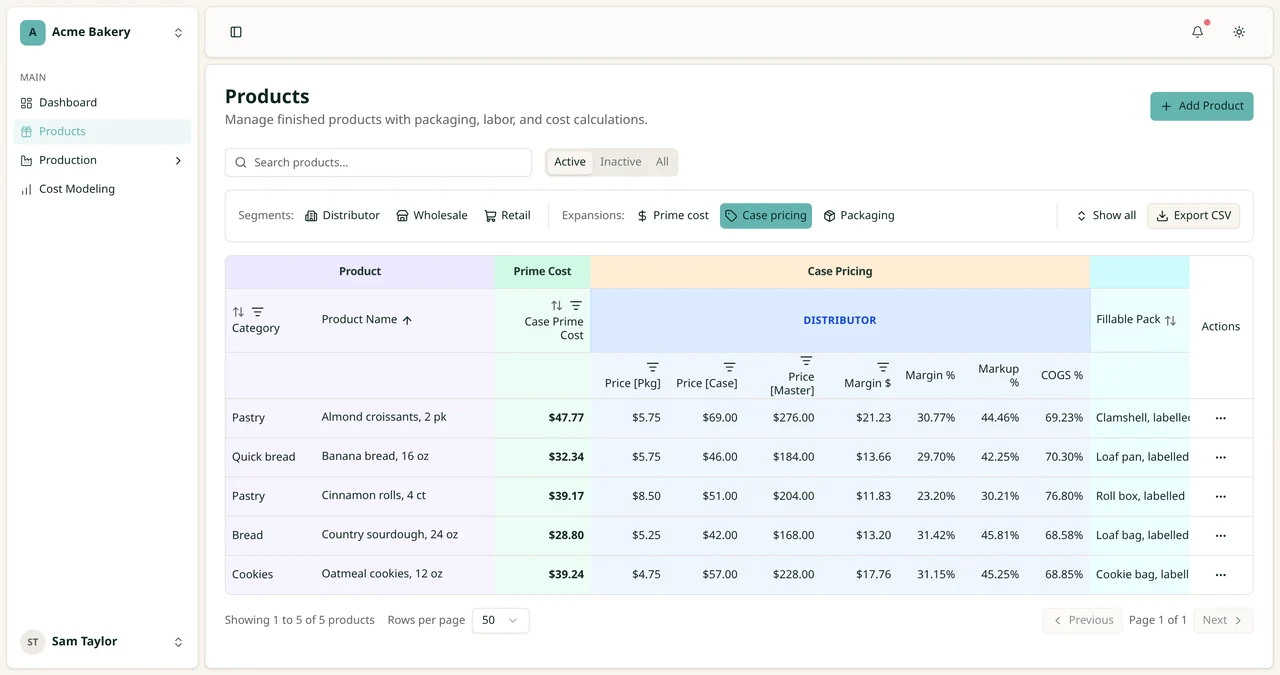Screen dimensions: 1280x675
Task: Select the Oatmeal cookies, 12 oz name
Action: coord(382,574)
